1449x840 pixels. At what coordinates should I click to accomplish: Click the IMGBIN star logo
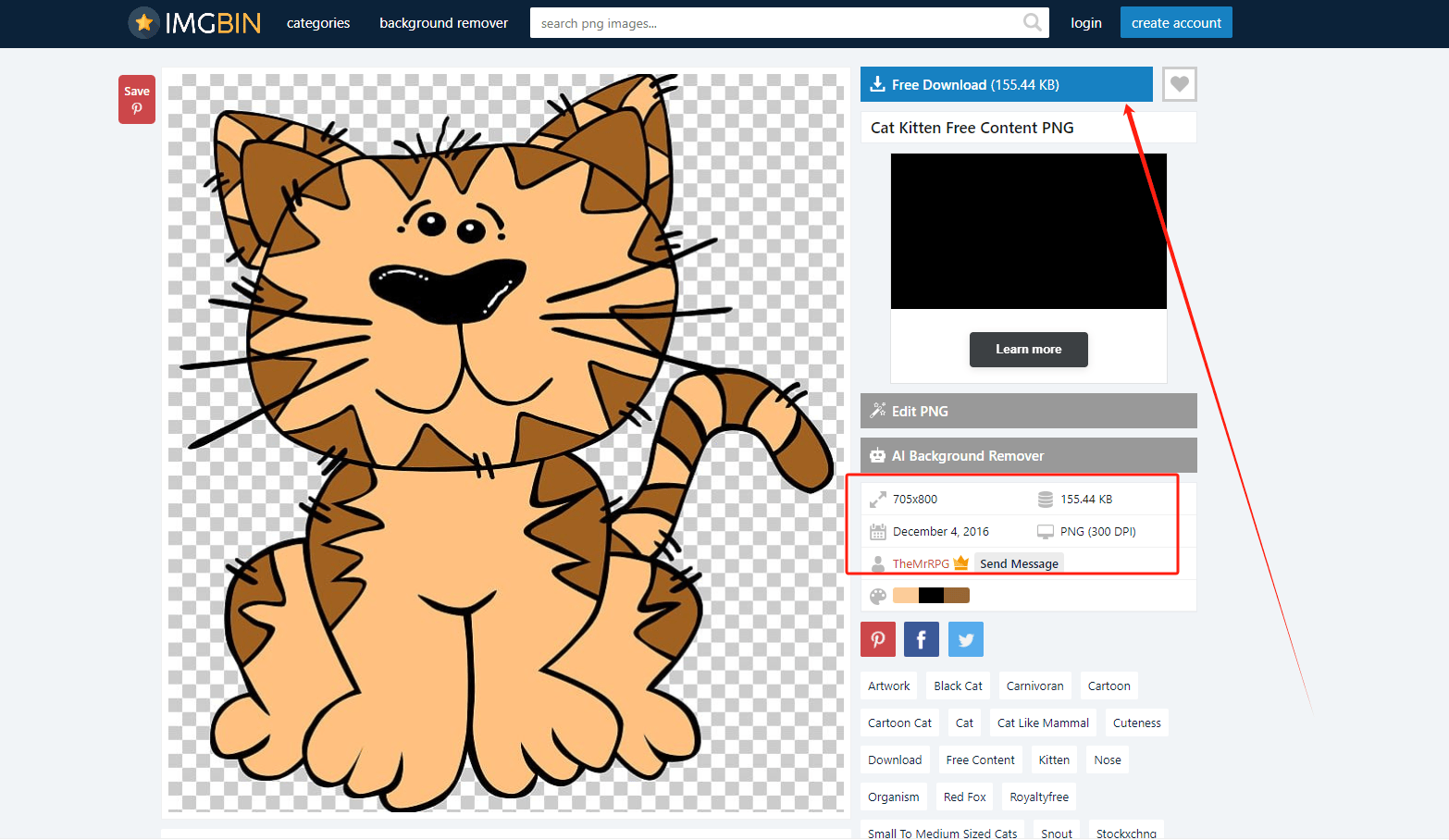pyautogui.click(x=143, y=23)
